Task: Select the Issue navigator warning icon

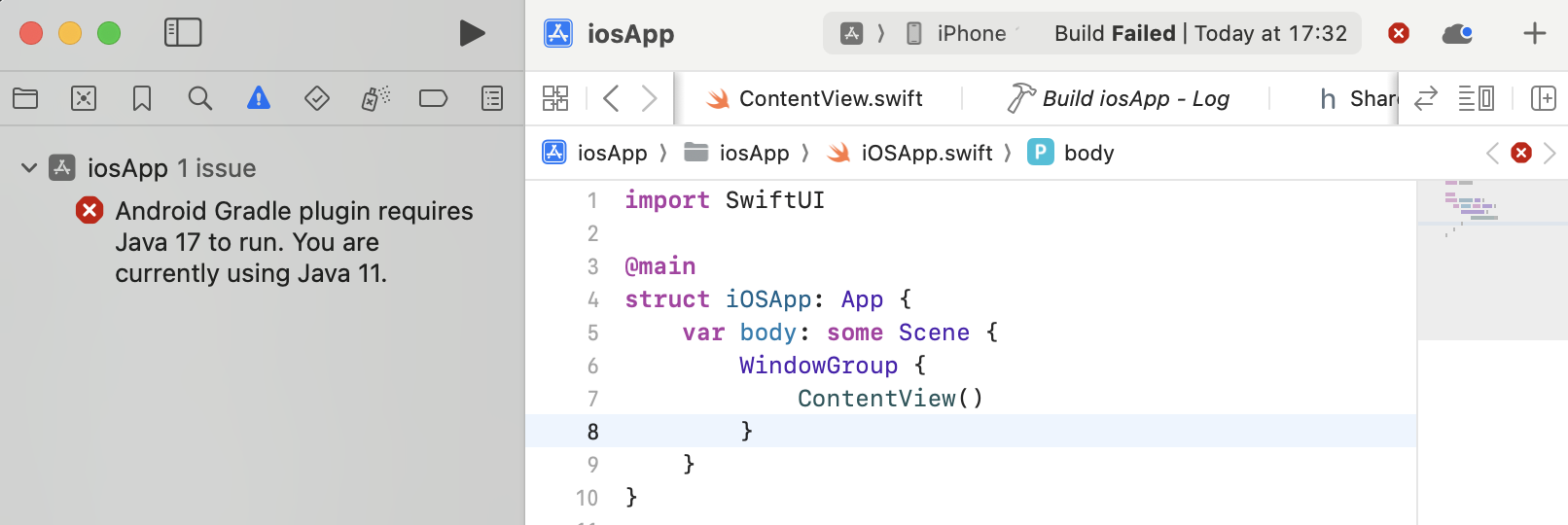Action: [x=259, y=98]
